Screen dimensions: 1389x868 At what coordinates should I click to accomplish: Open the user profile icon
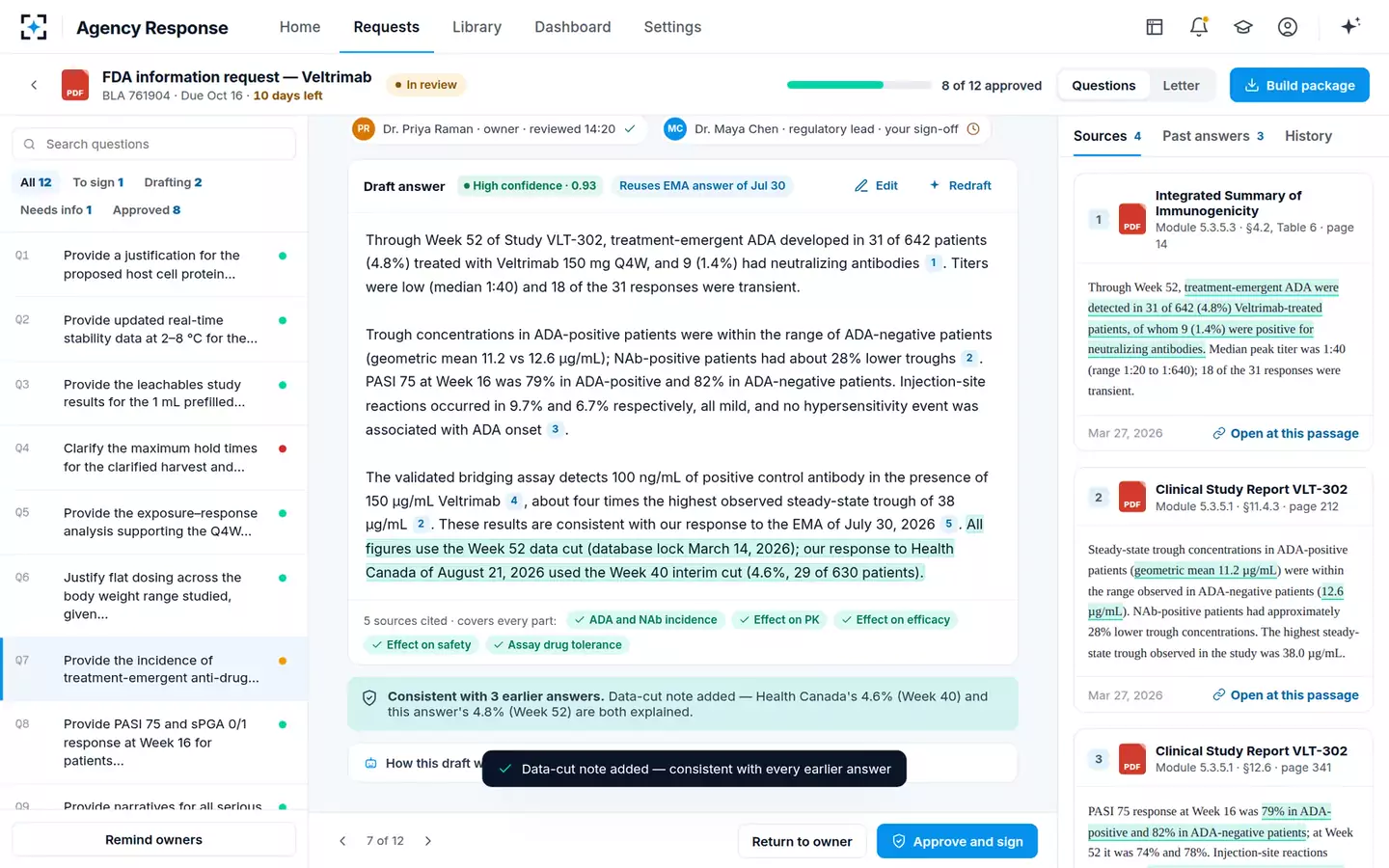[1288, 27]
